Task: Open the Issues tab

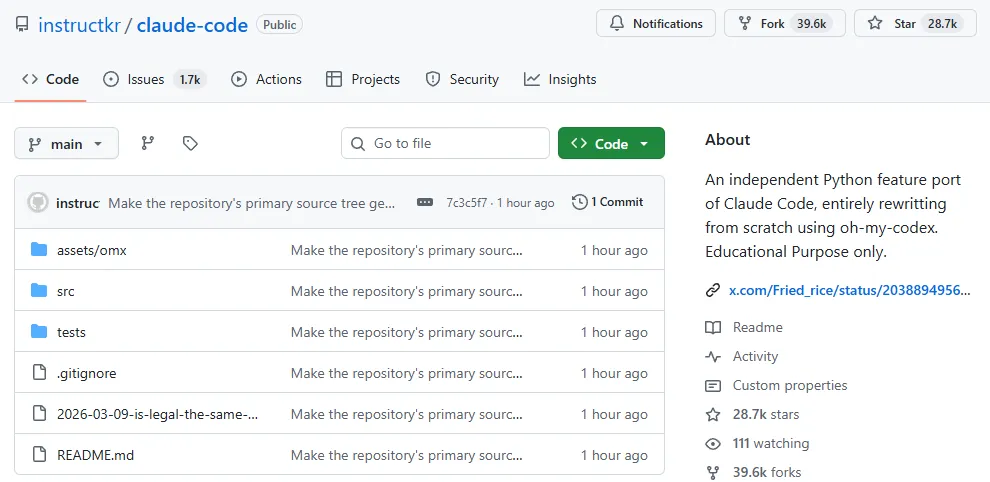Action: point(154,79)
